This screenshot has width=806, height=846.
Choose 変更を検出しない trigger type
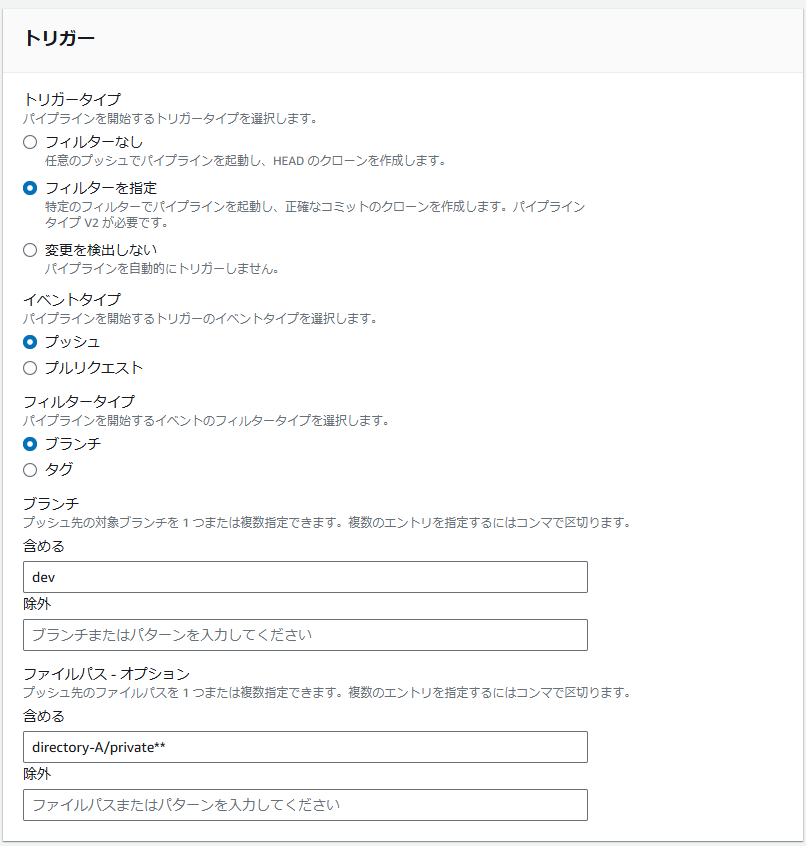coord(30,250)
